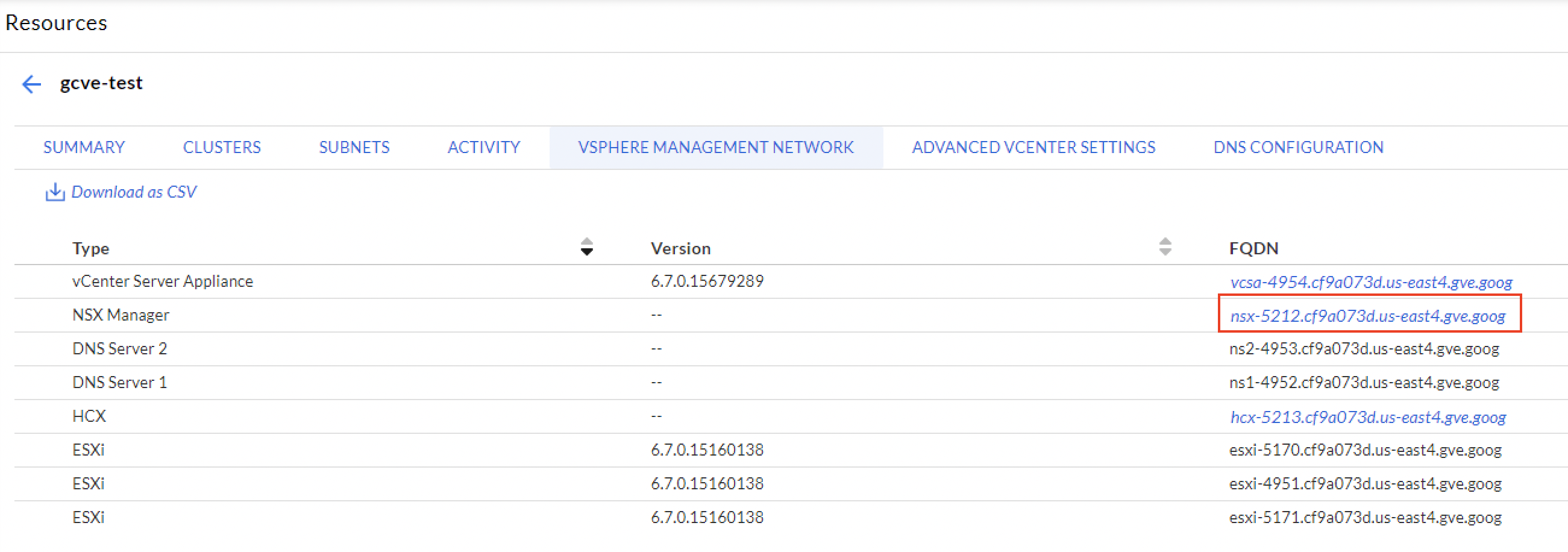
Task: Open the SUBNETS tab
Action: click(x=354, y=146)
